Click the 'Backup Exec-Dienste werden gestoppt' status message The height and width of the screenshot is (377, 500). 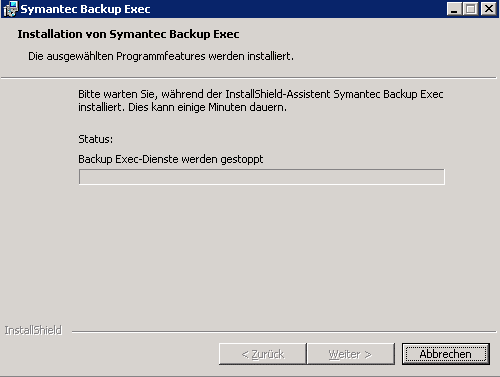tap(171, 159)
